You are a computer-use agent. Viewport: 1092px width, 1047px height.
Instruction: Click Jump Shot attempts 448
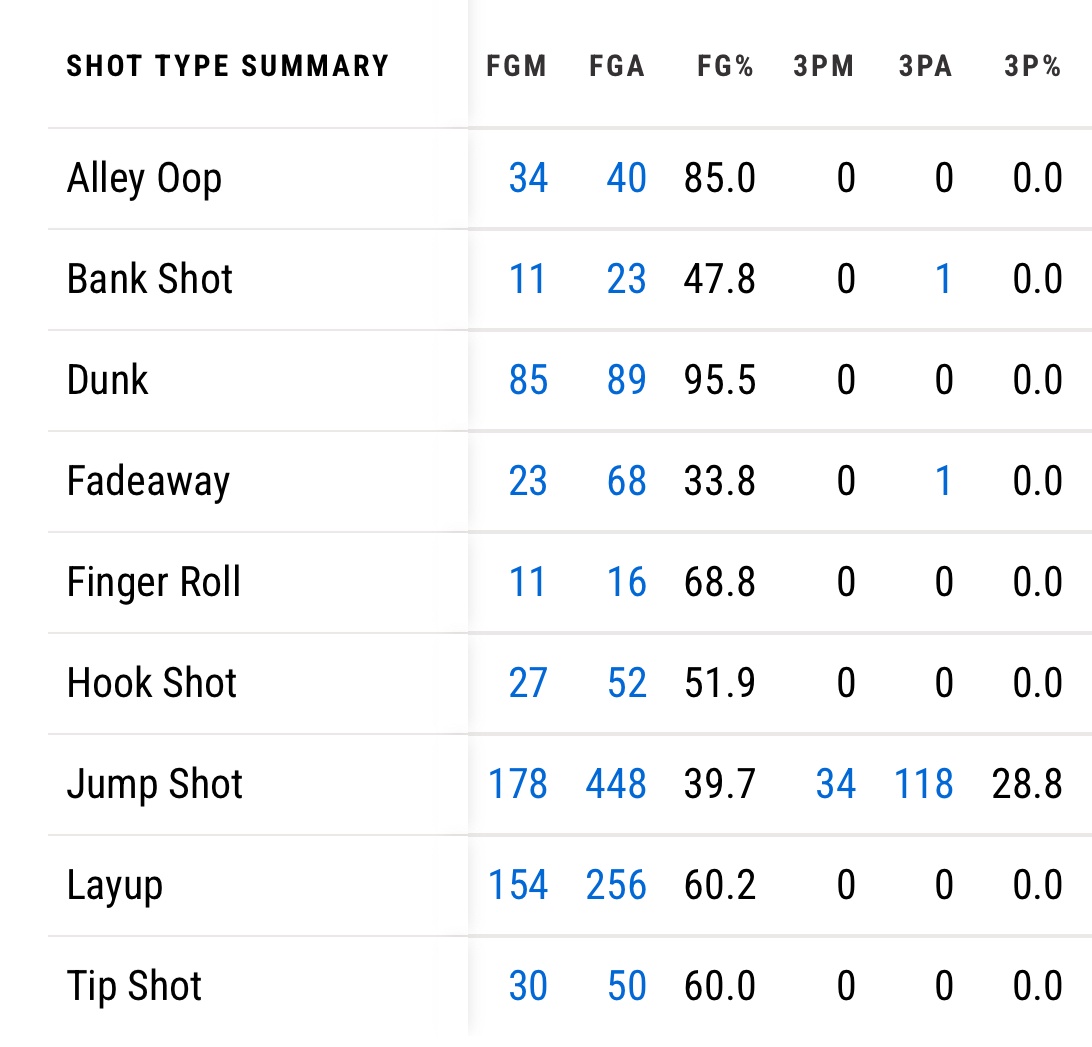[x=616, y=785]
